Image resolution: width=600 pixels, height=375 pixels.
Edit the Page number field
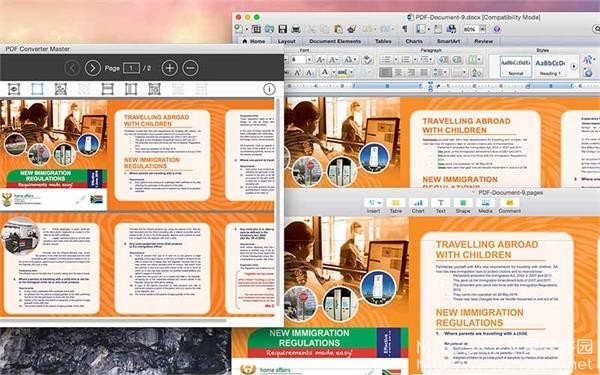[x=131, y=68]
